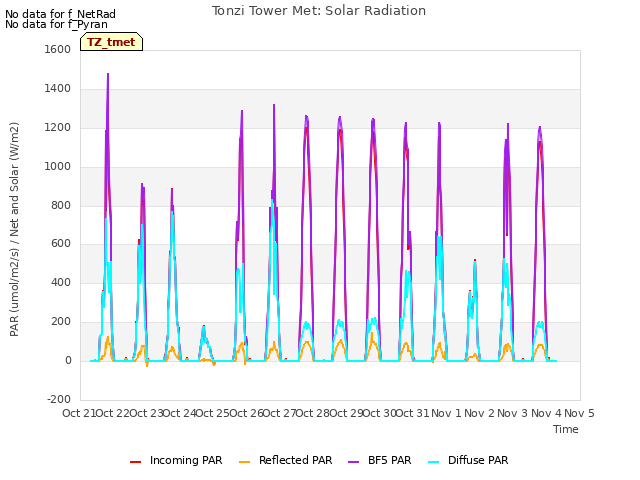
Task: Click the 1400 y-axis tick label
Action: pyautogui.click(x=58, y=88)
